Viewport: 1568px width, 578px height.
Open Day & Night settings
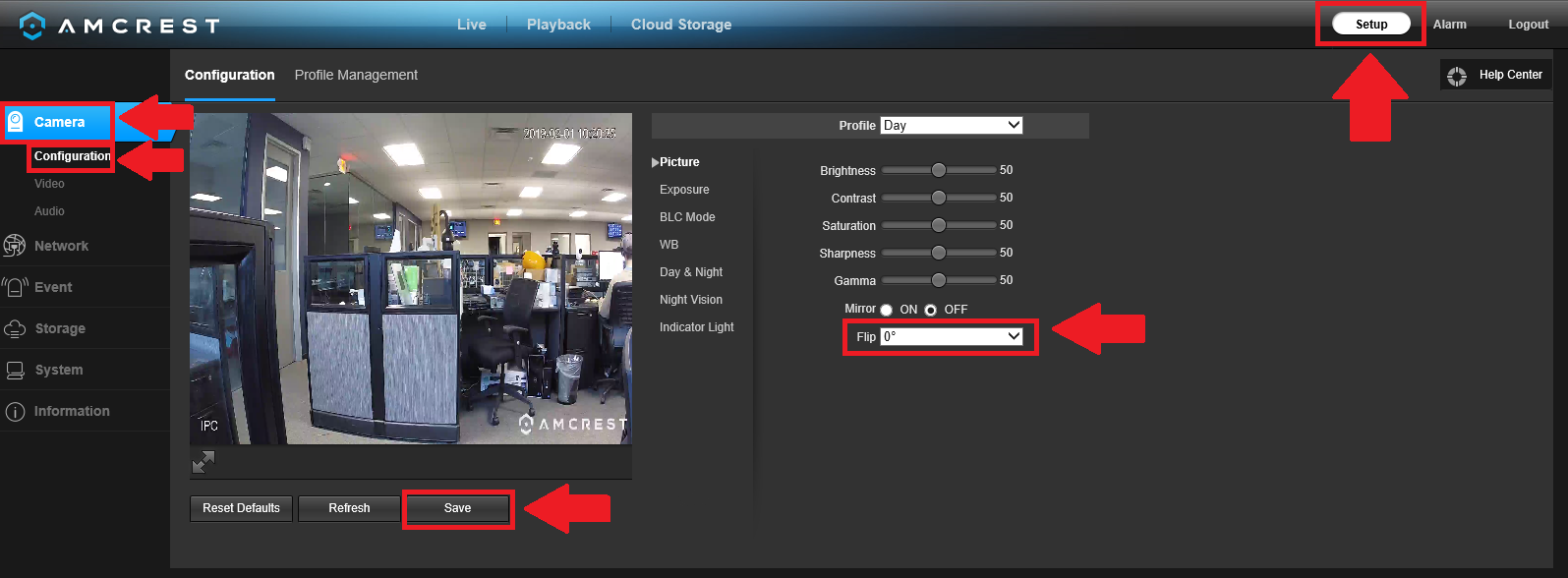(691, 272)
